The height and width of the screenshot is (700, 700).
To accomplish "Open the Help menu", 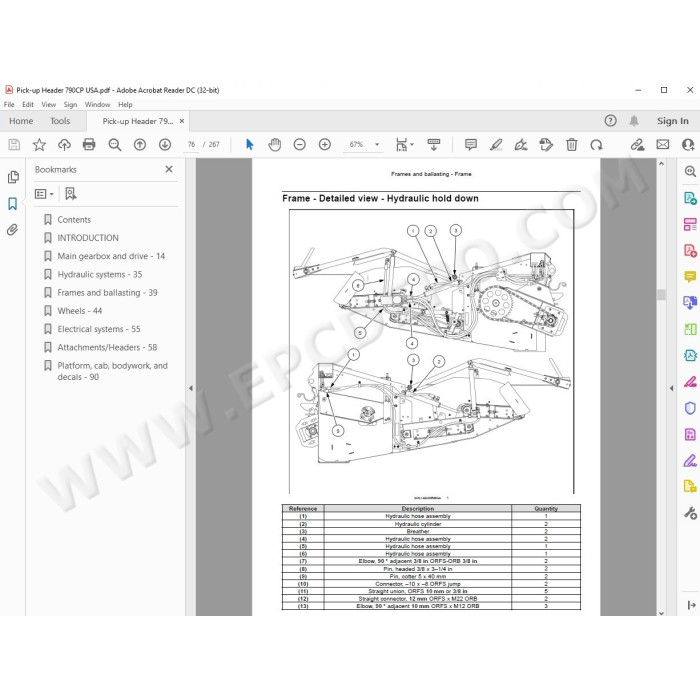I will pos(125,104).
